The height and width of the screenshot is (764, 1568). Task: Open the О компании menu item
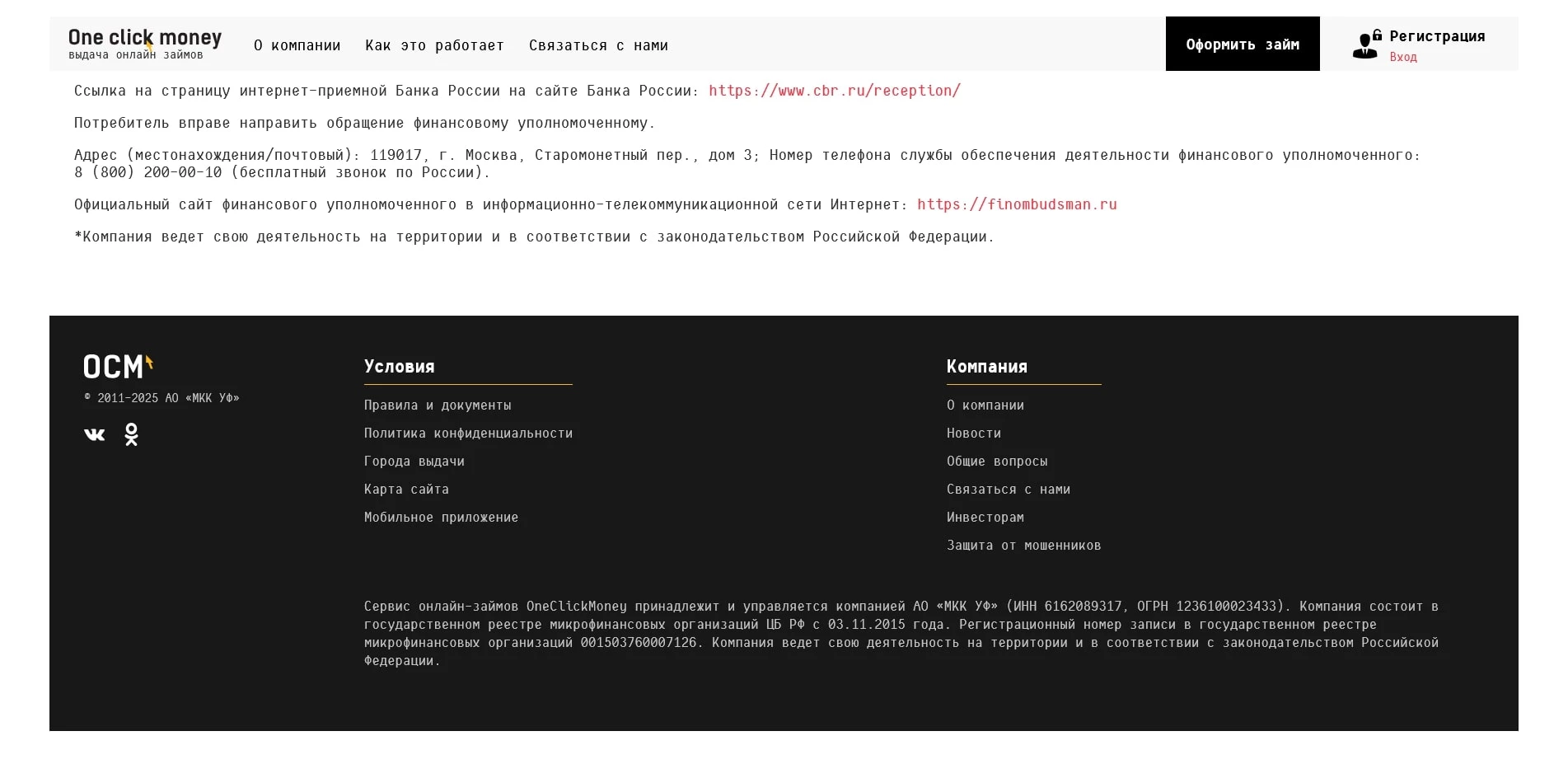pyautogui.click(x=298, y=45)
